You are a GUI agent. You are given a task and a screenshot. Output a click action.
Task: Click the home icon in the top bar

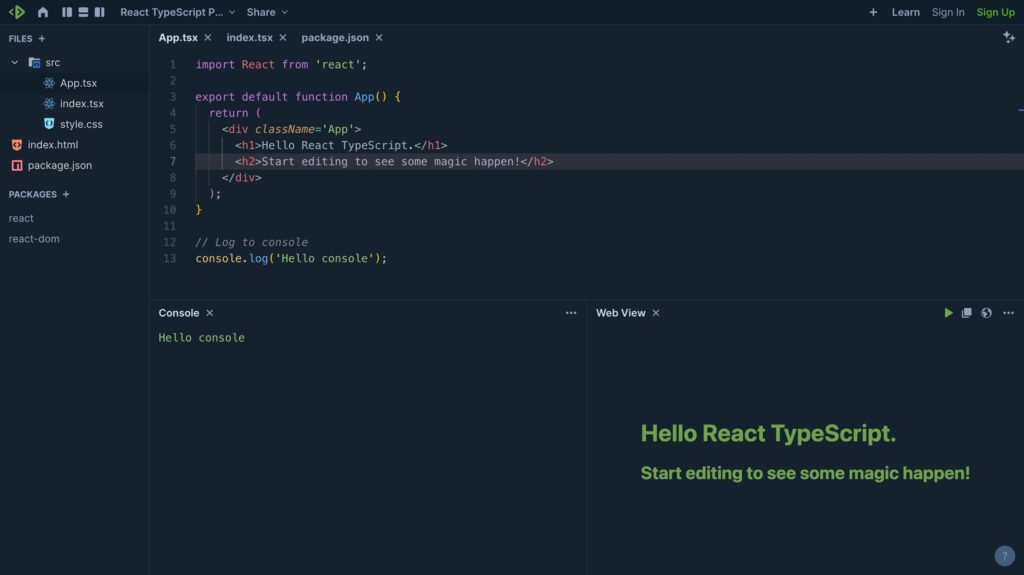coord(43,12)
